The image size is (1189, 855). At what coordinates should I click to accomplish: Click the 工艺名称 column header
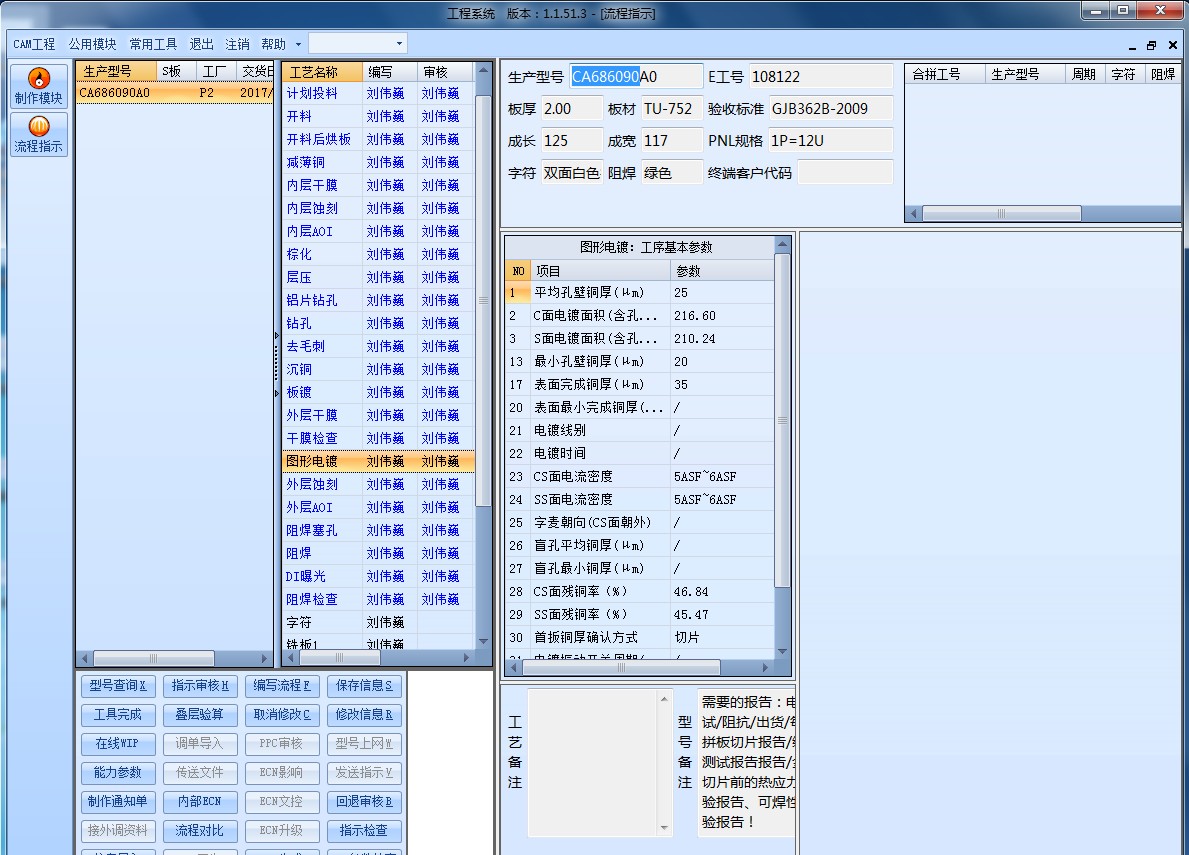[x=322, y=72]
